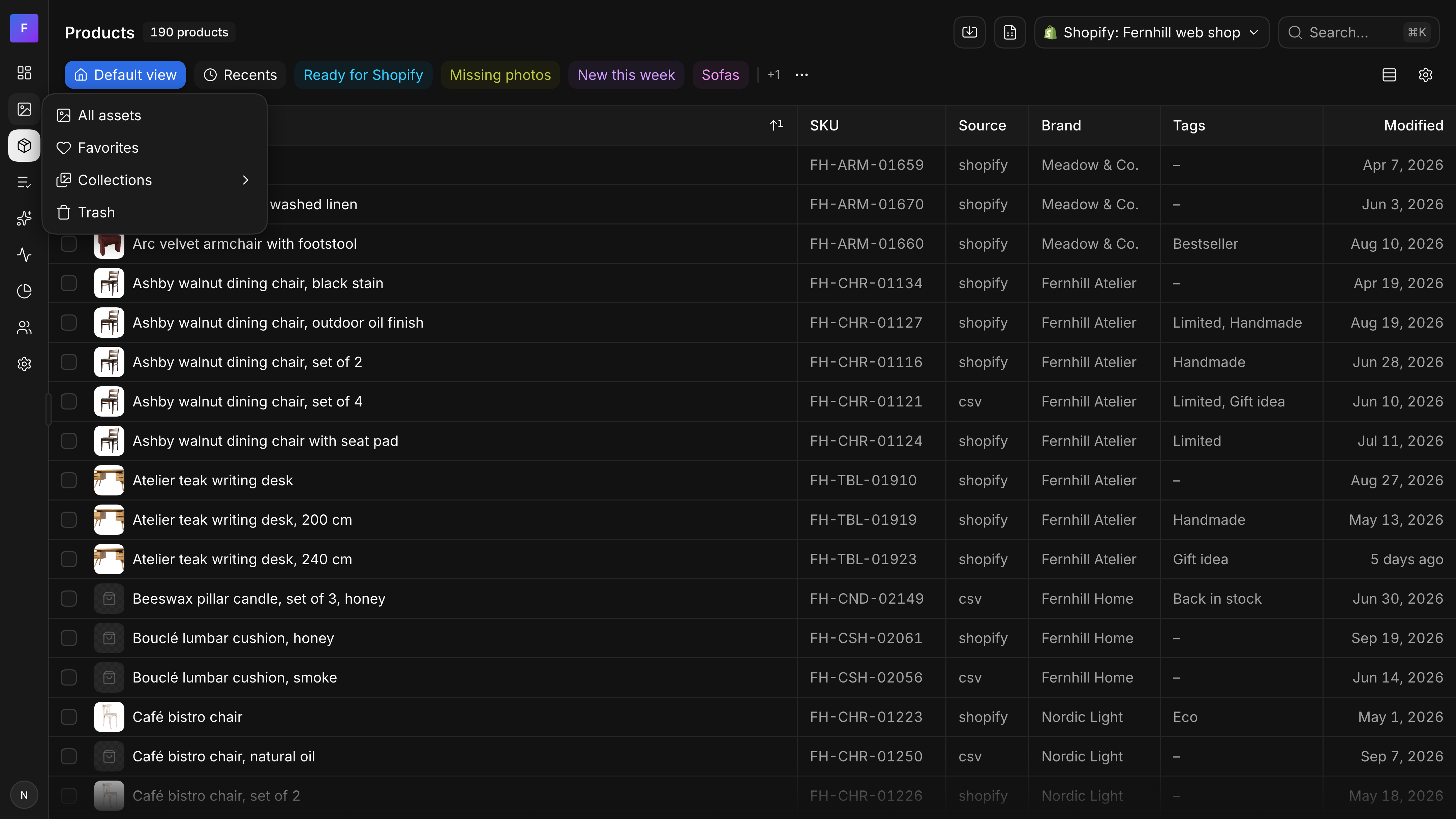Image resolution: width=1456 pixels, height=819 pixels.
Task: Open the more views ellipsis icon
Action: point(801,74)
